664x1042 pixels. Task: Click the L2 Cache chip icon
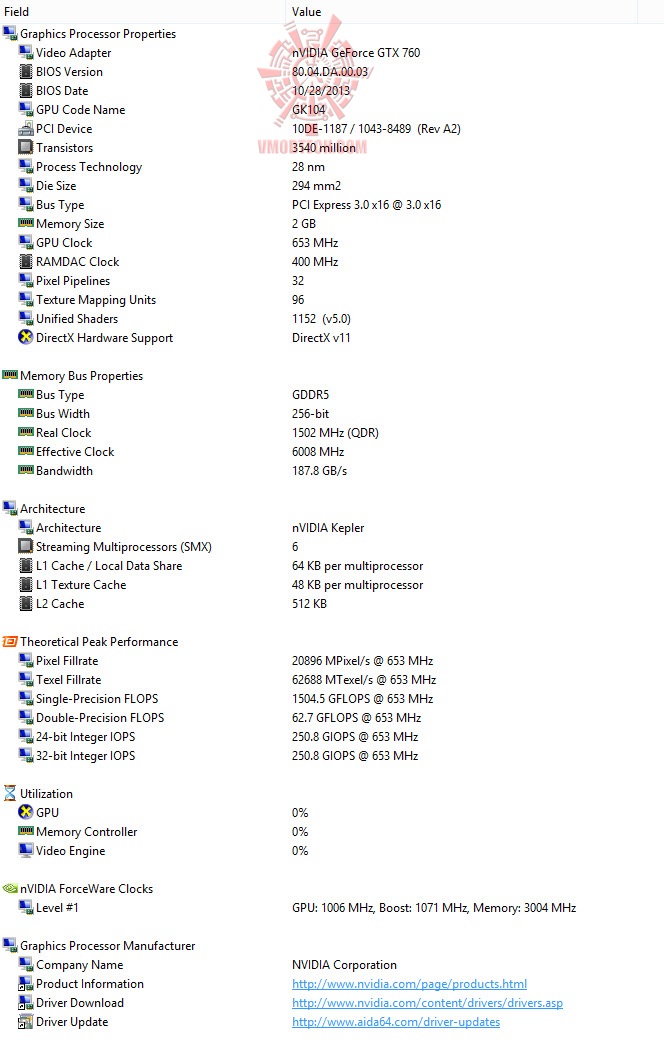point(26,603)
